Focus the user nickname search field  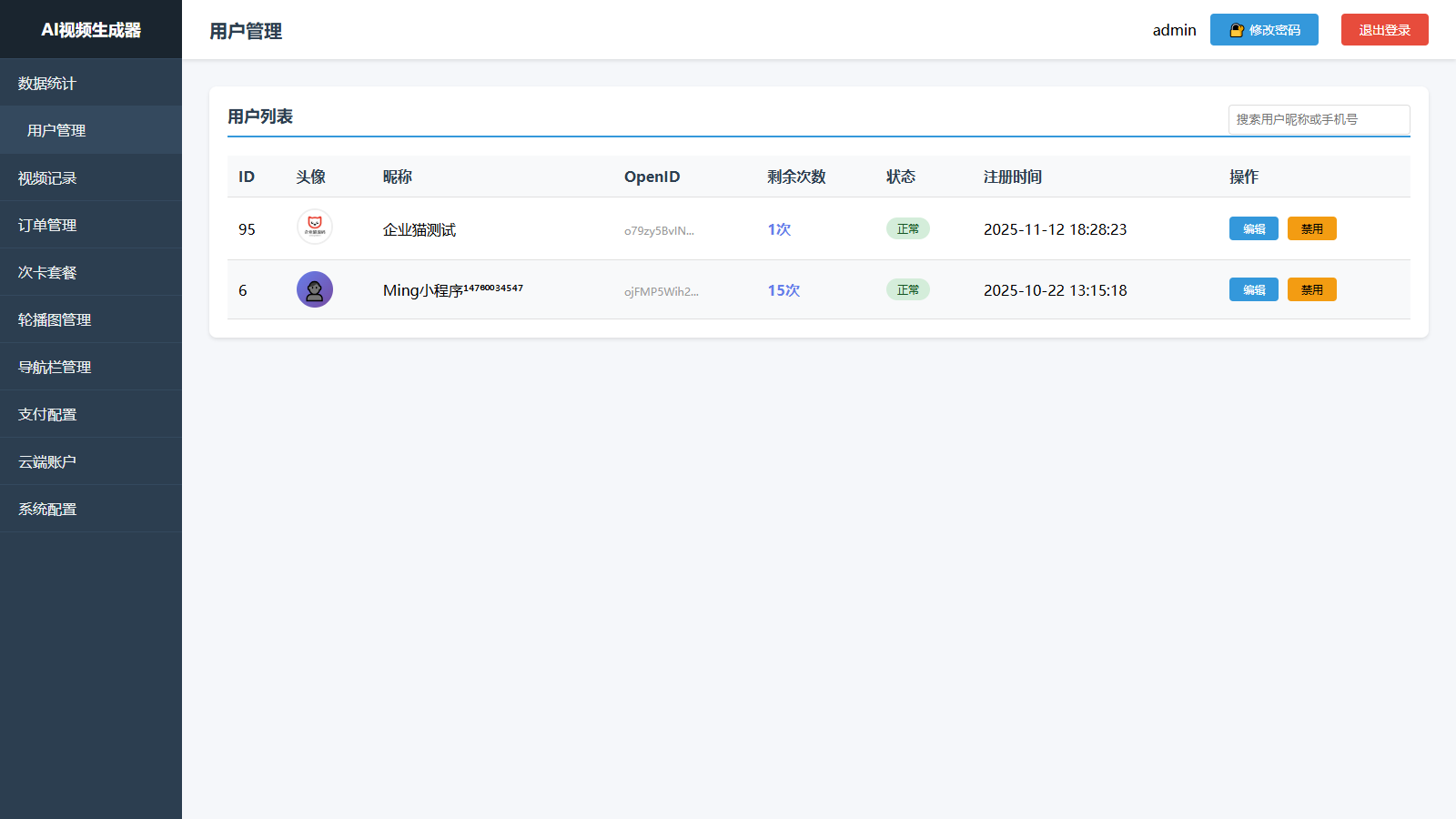point(1318,119)
